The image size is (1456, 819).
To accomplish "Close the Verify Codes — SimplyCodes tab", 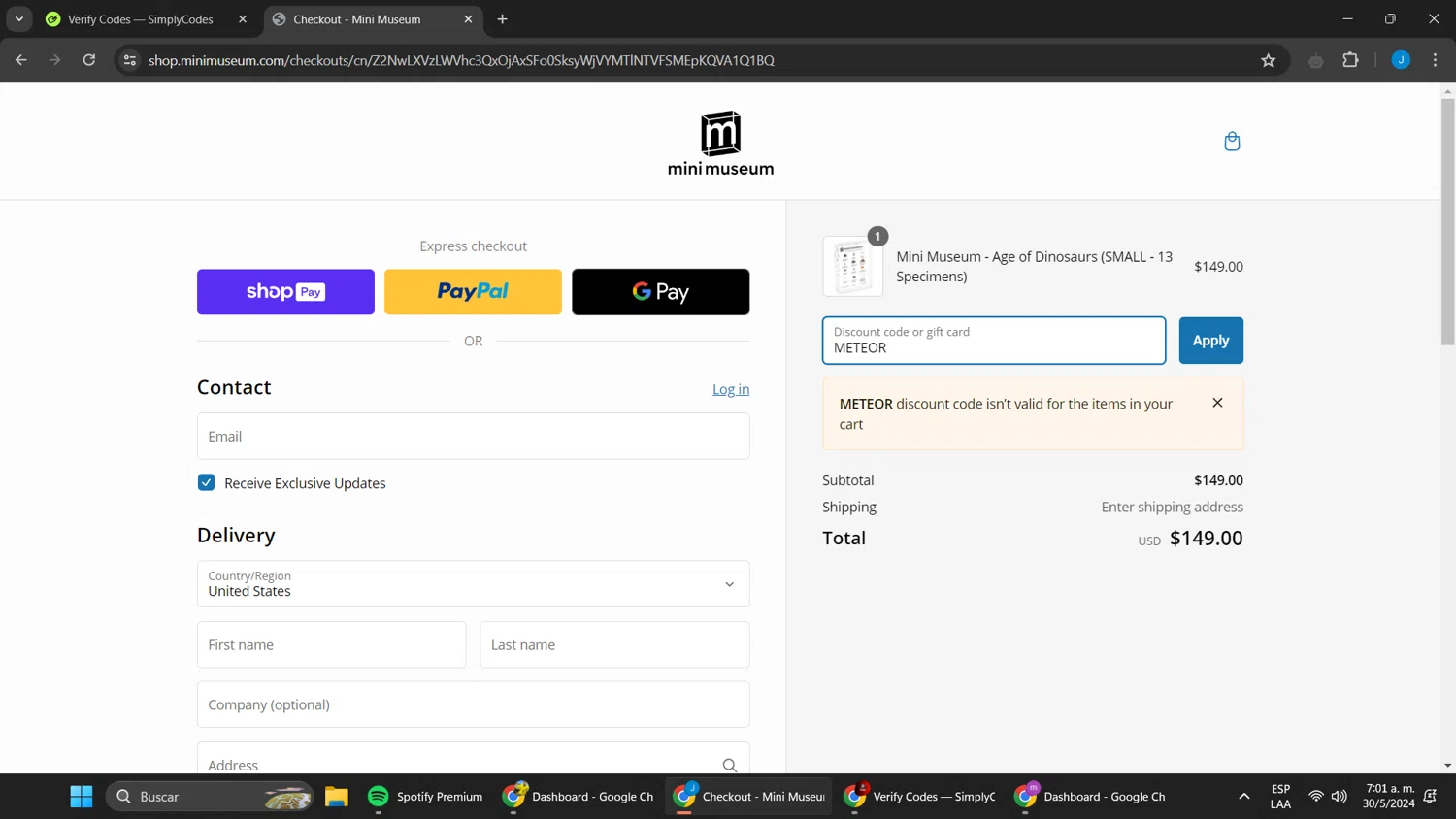I will (x=243, y=19).
